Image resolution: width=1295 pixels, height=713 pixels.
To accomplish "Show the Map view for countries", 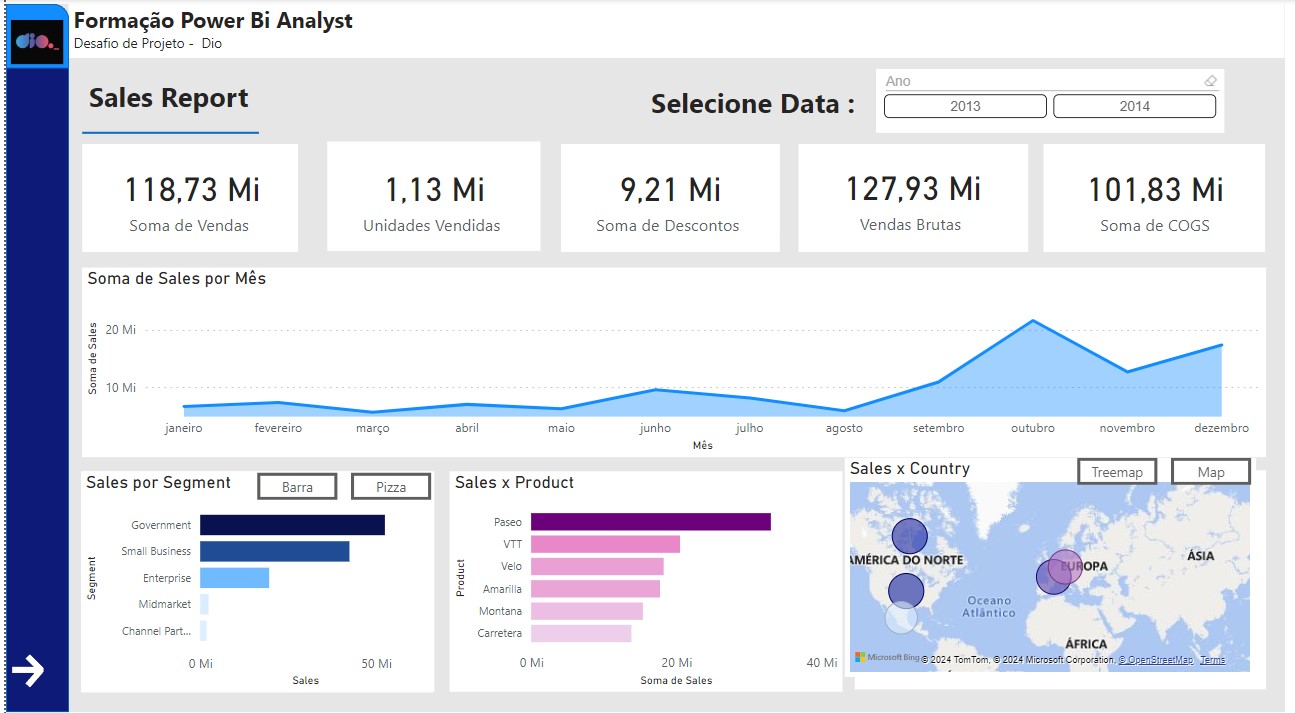I will 1210,472.
